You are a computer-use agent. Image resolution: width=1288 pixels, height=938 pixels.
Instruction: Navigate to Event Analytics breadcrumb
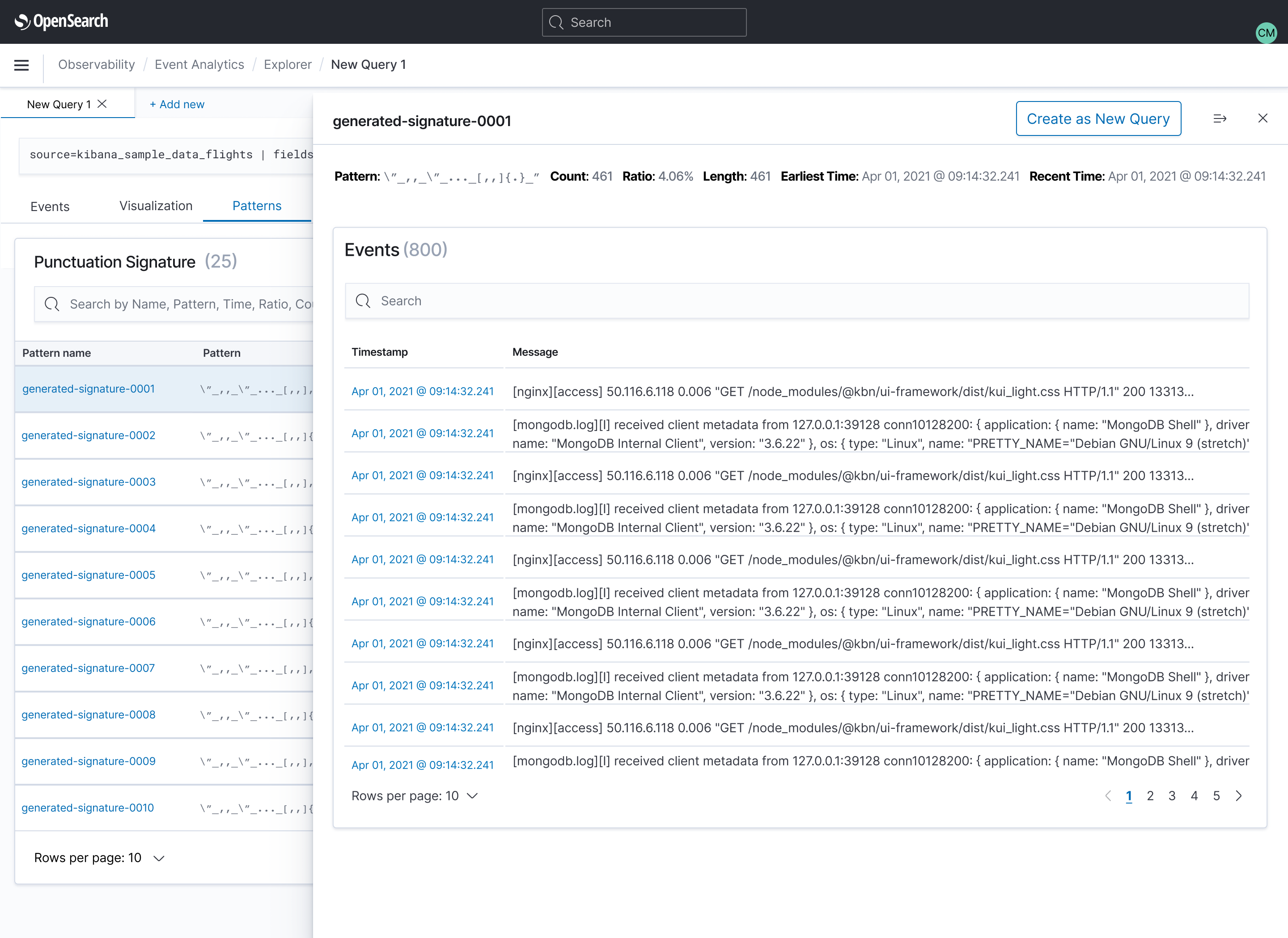click(x=199, y=64)
